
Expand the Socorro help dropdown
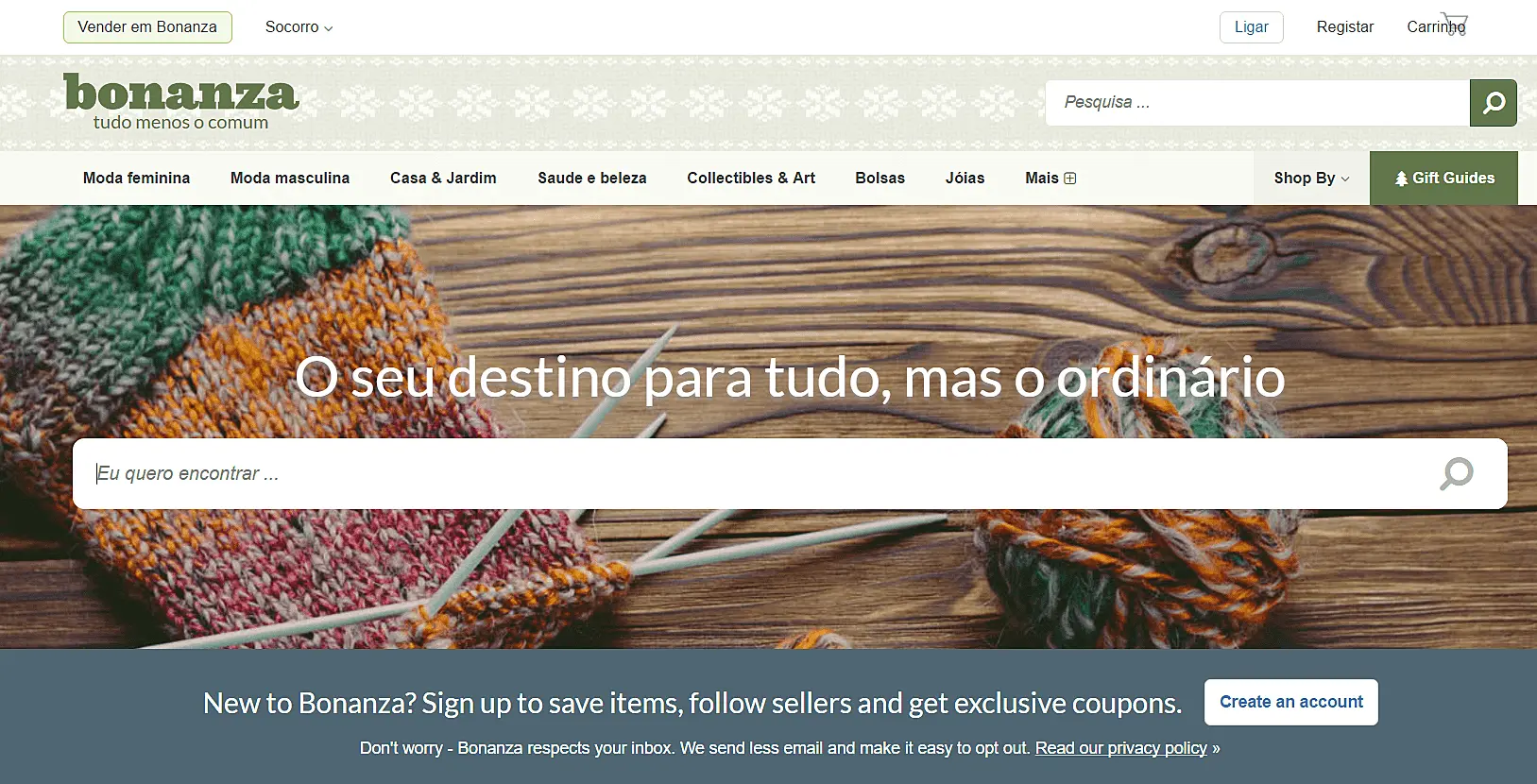point(299,27)
